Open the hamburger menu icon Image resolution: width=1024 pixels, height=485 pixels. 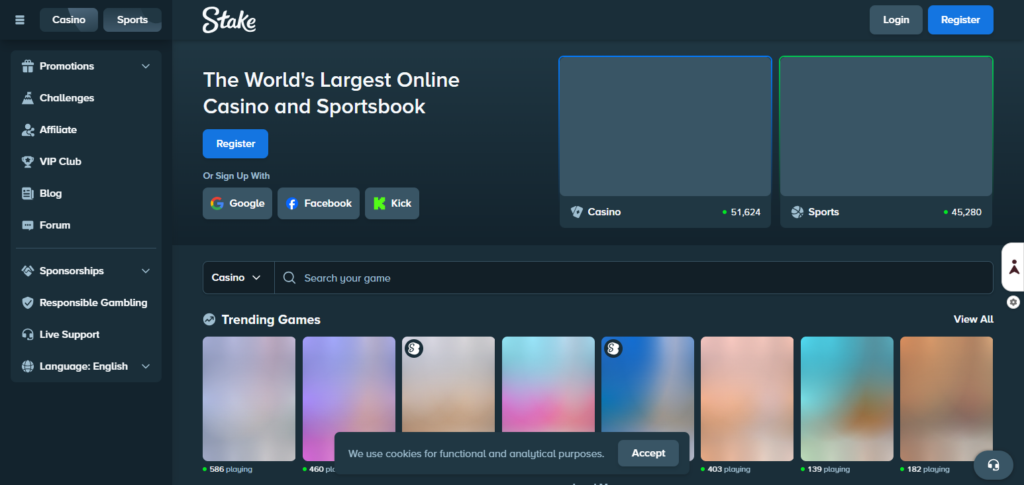pos(20,20)
